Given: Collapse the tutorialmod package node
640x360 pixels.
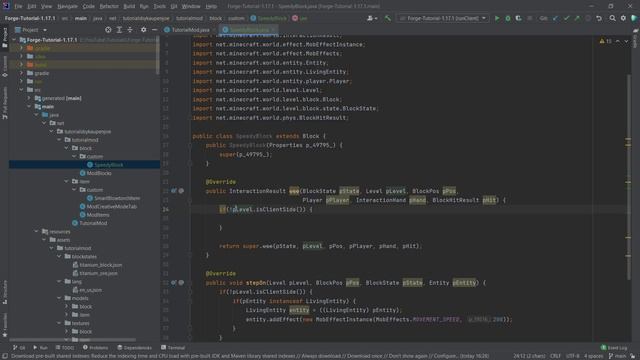Looking at the screenshot, I should point(60,140).
